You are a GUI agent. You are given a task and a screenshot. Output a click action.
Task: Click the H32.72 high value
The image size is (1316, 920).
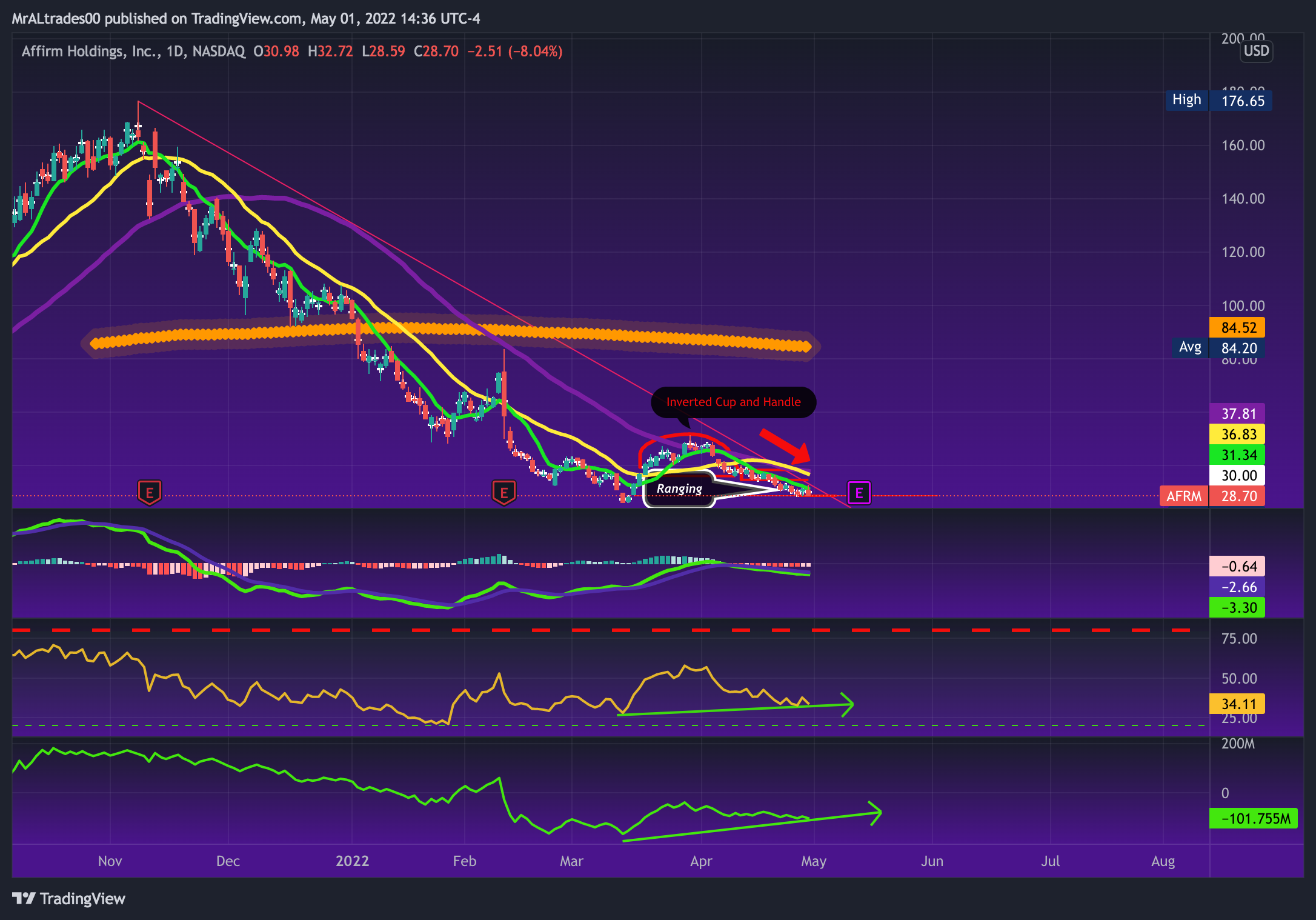click(x=330, y=52)
